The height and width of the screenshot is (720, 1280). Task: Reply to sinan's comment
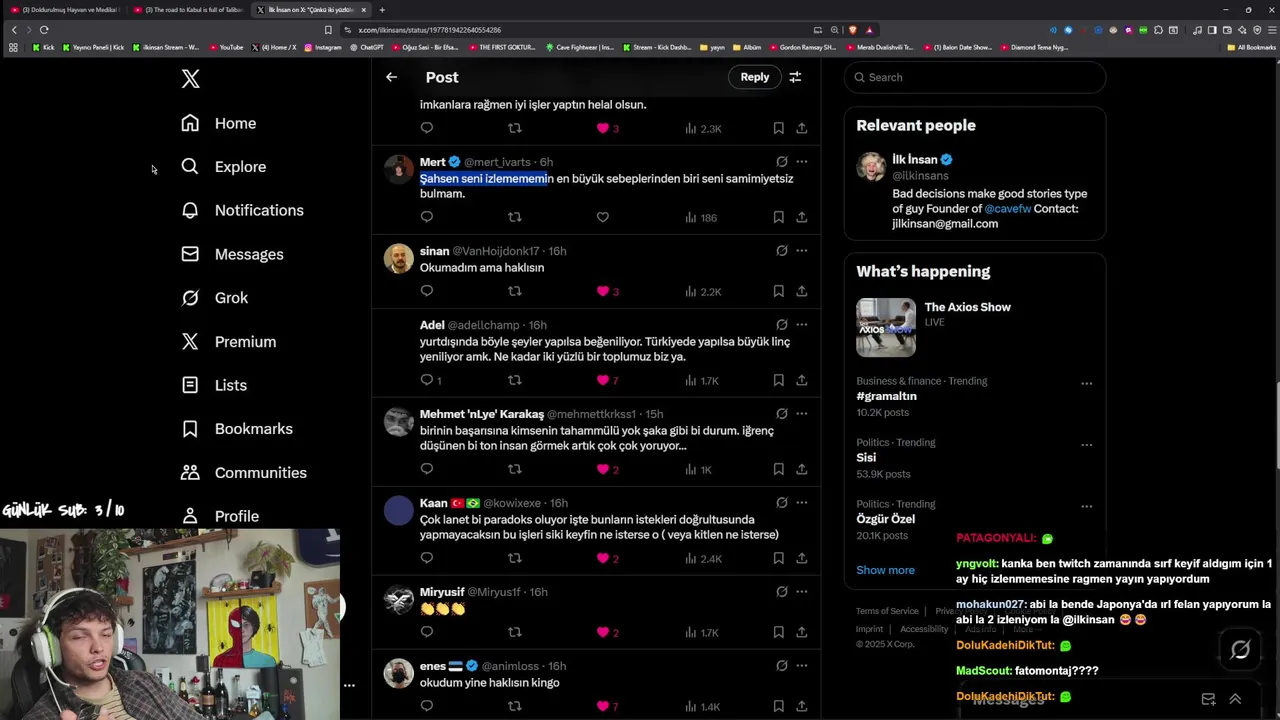click(x=427, y=291)
